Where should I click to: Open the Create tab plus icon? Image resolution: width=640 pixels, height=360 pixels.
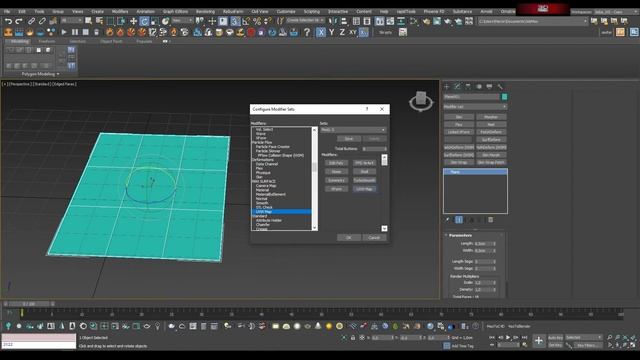point(447,87)
